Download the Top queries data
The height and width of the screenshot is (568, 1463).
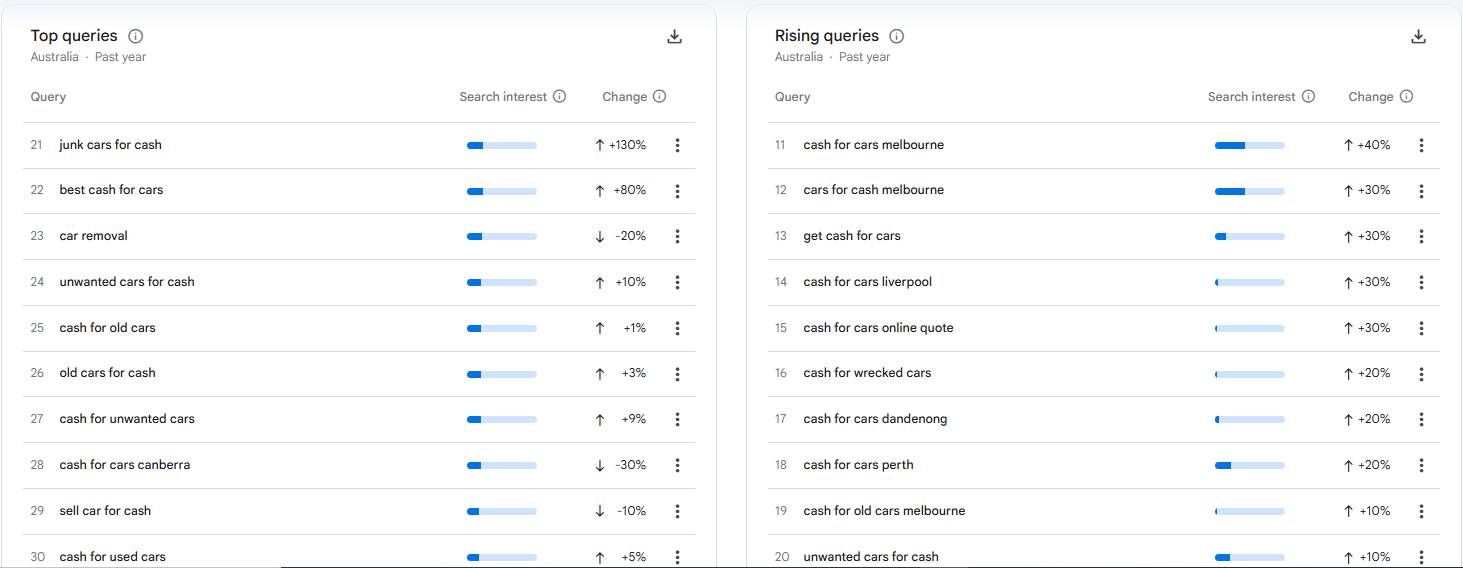(x=674, y=37)
